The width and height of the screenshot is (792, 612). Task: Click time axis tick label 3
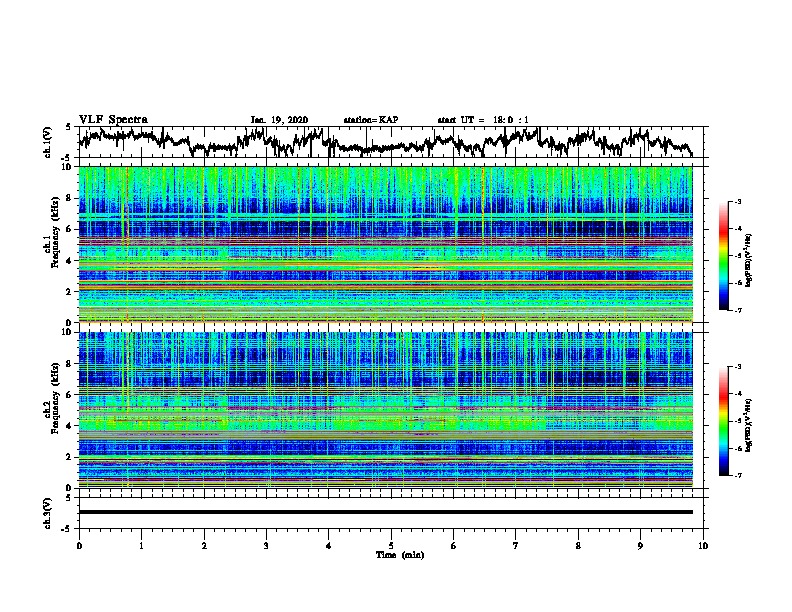(267, 546)
